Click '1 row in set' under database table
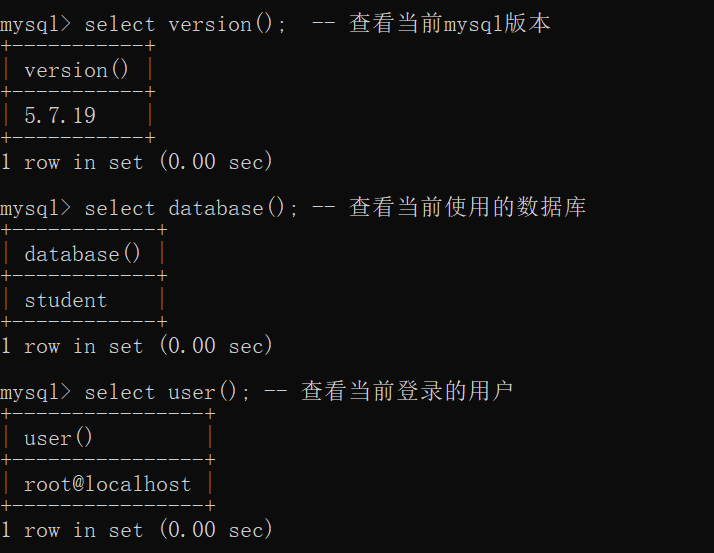 (72, 346)
